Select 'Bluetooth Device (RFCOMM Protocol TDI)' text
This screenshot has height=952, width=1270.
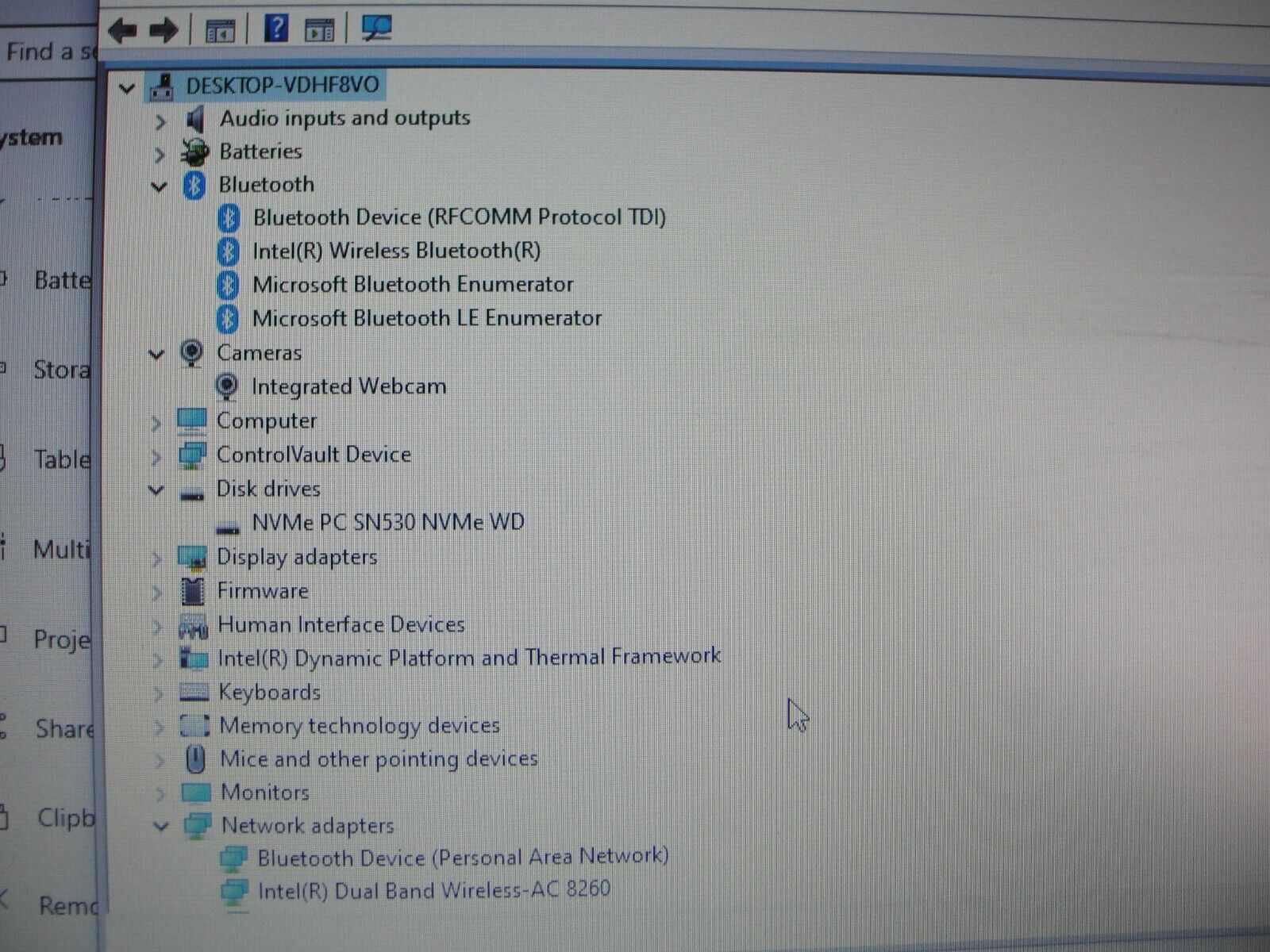[x=459, y=217]
